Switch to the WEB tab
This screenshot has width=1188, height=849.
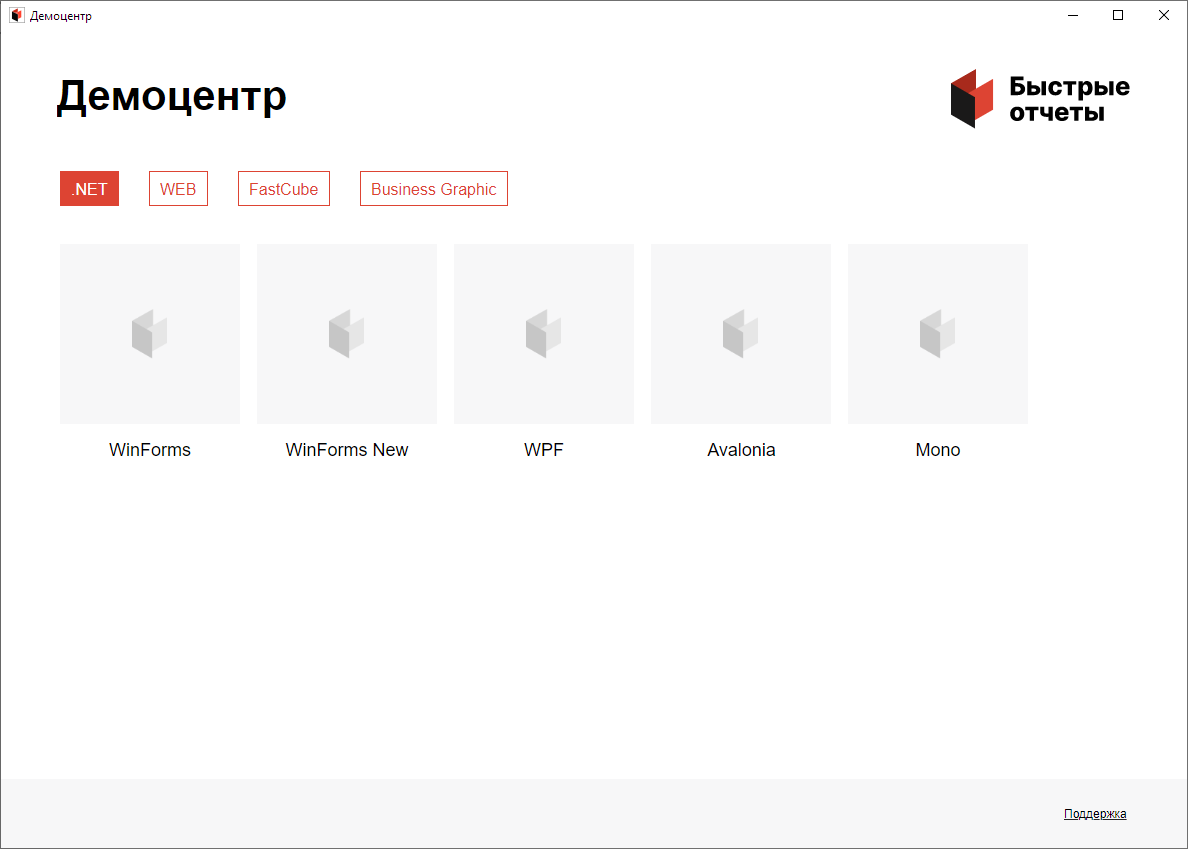coord(178,189)
